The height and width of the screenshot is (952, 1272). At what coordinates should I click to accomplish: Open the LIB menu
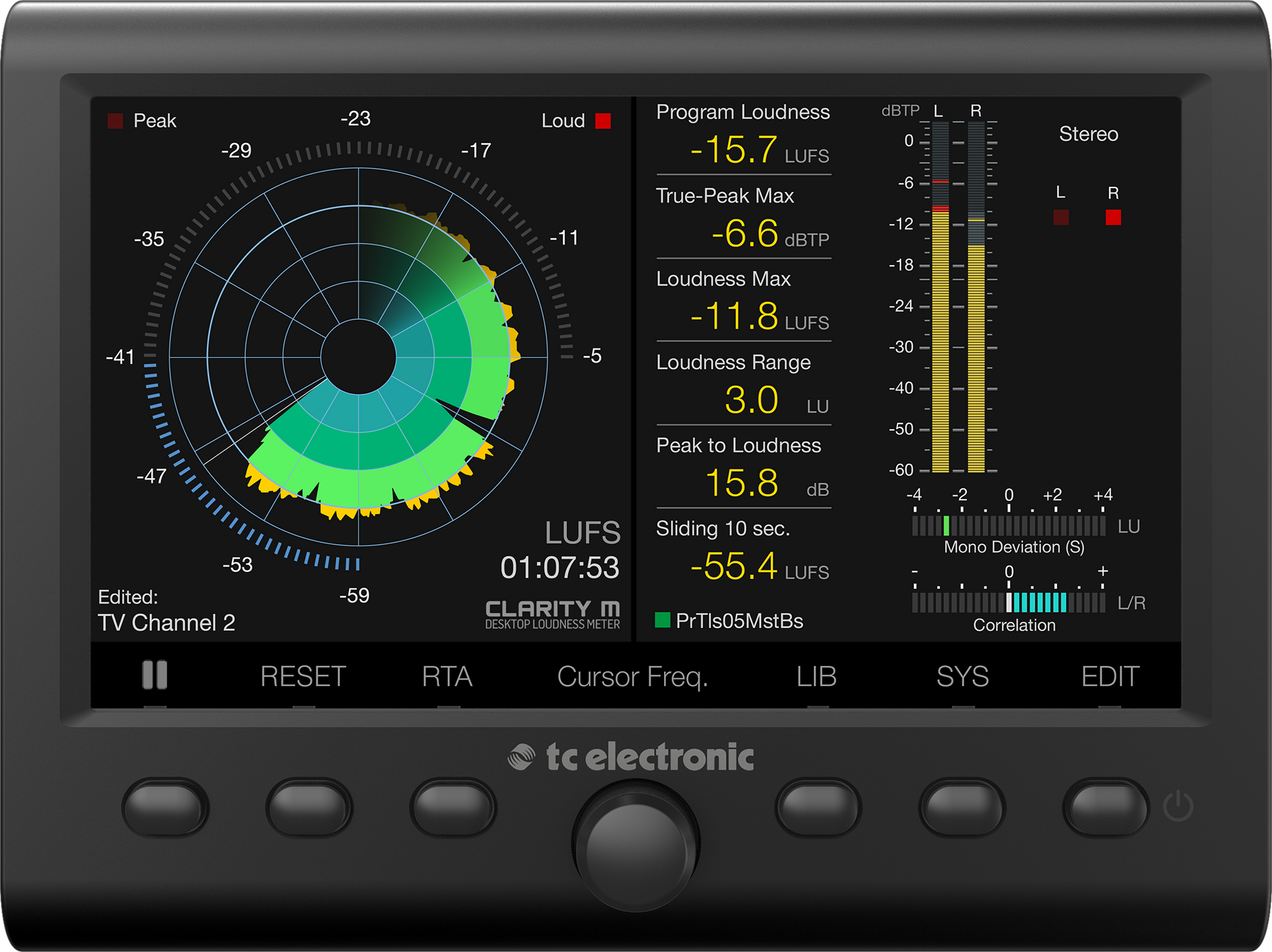click(x=816, y=677)
